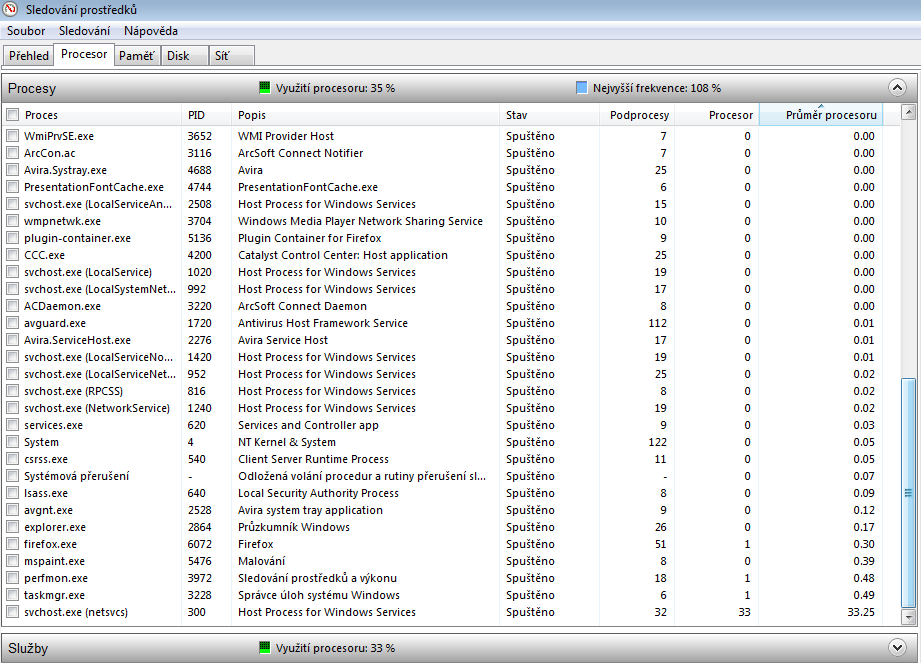Open the Soubor menu

pos(26,31)
